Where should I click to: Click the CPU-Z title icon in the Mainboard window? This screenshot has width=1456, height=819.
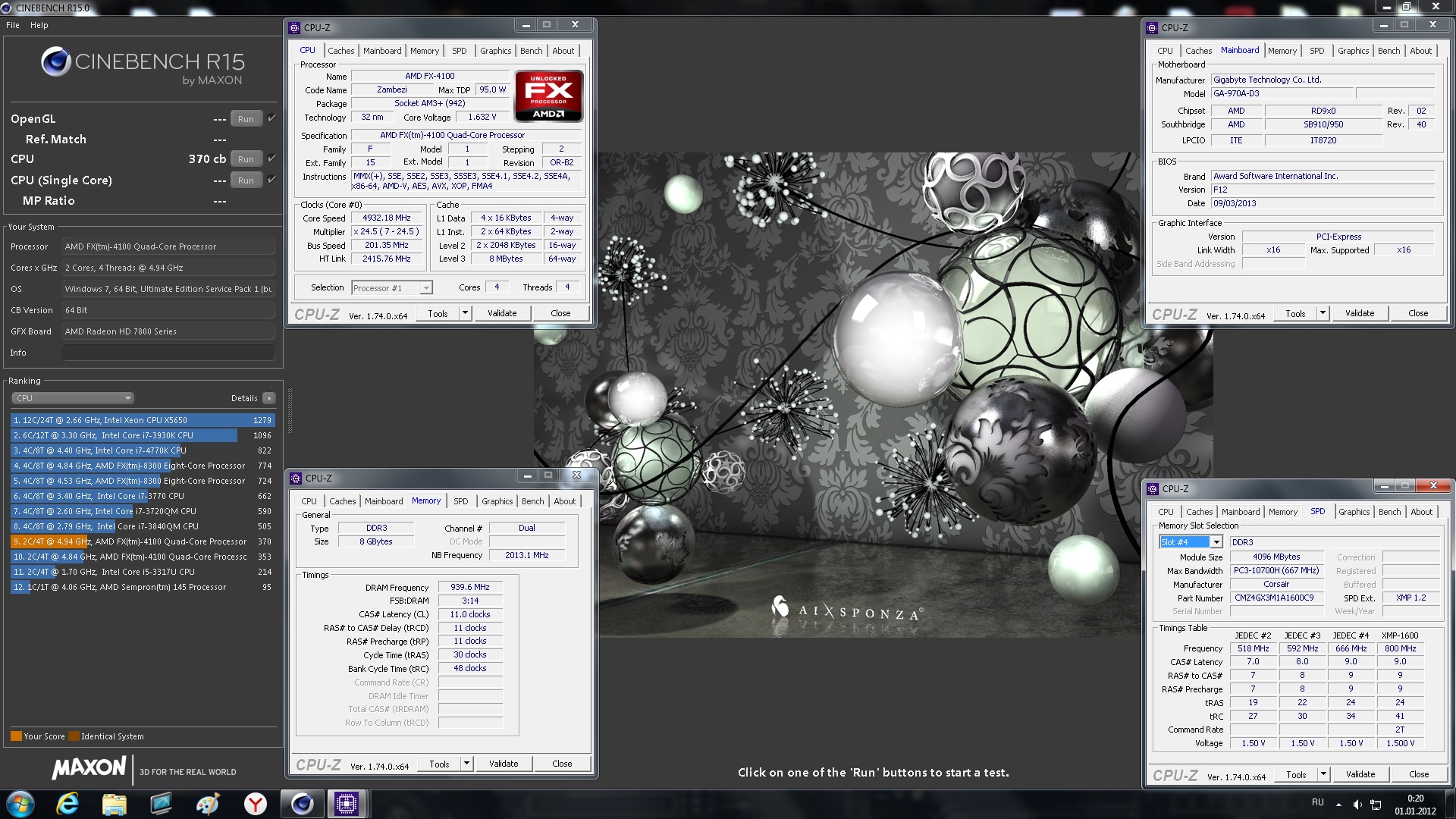(x=1153, y=27)
